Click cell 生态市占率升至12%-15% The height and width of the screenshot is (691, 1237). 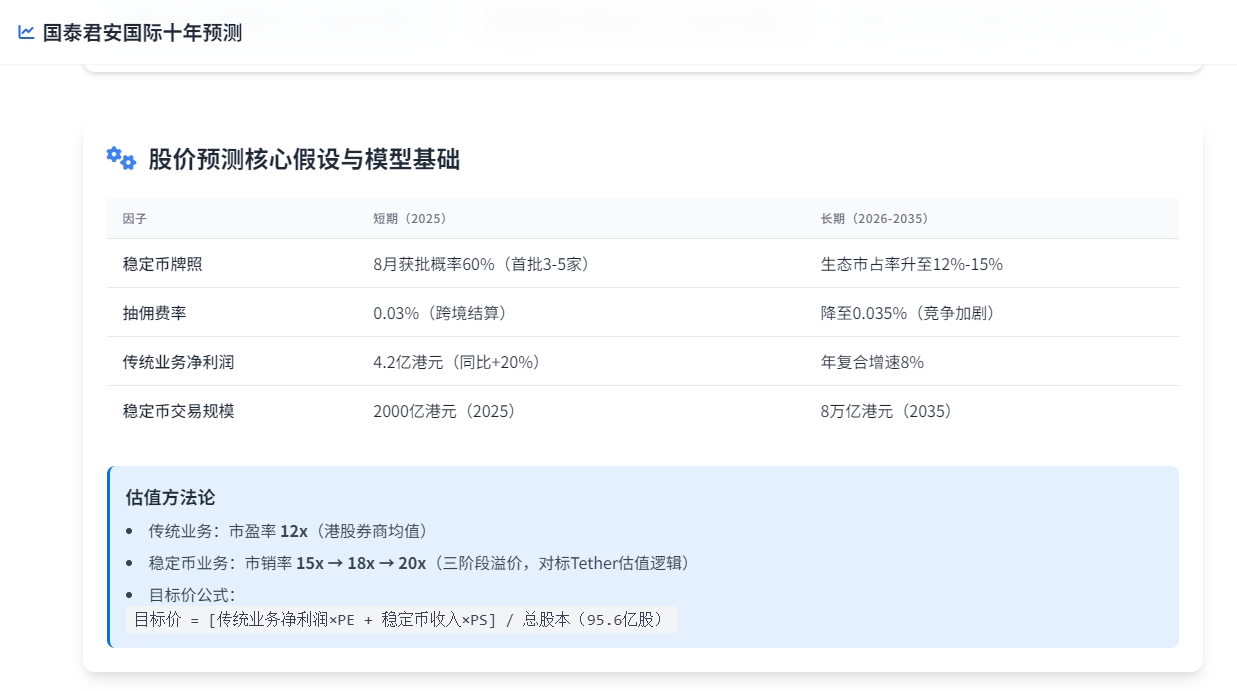[x=912, y=264]
